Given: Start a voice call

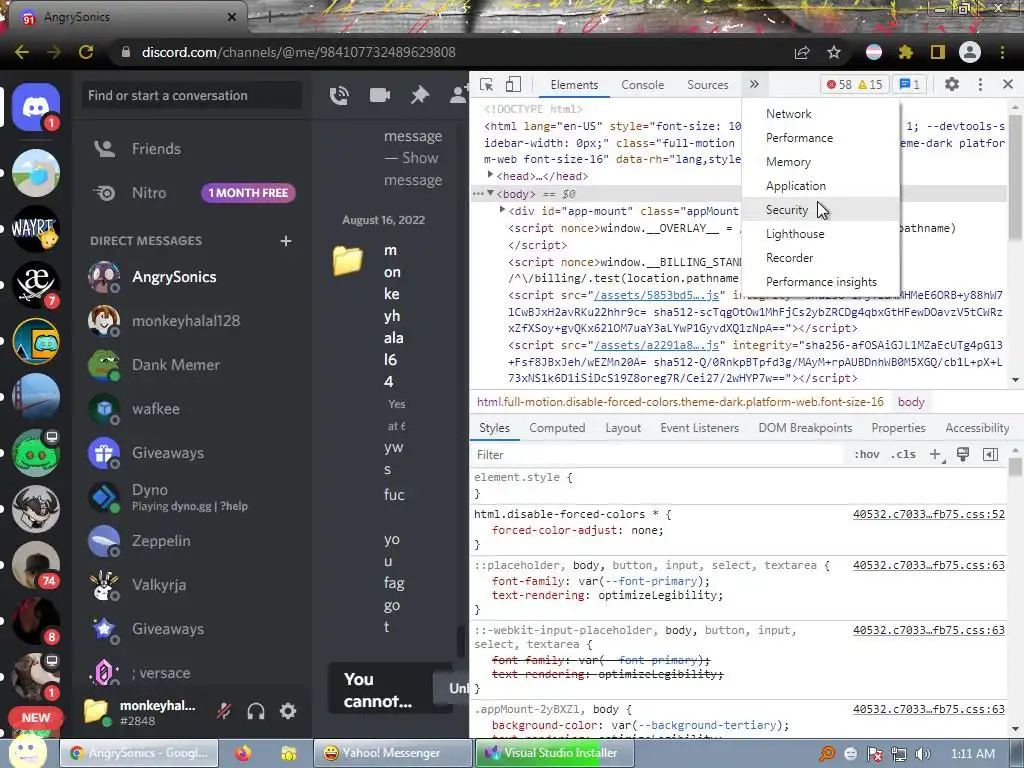Looking at the screenshot, I should [x=339, y=96].
